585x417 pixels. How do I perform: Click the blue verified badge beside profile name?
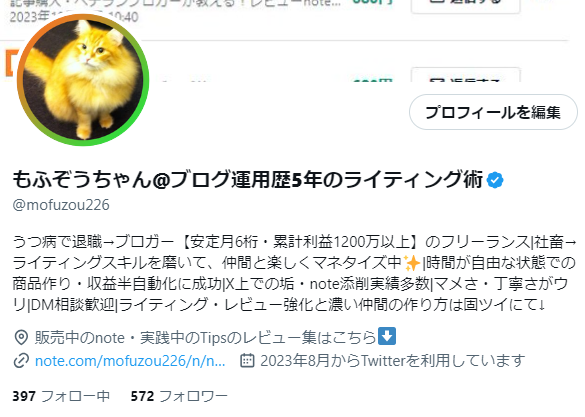(495, 181)
